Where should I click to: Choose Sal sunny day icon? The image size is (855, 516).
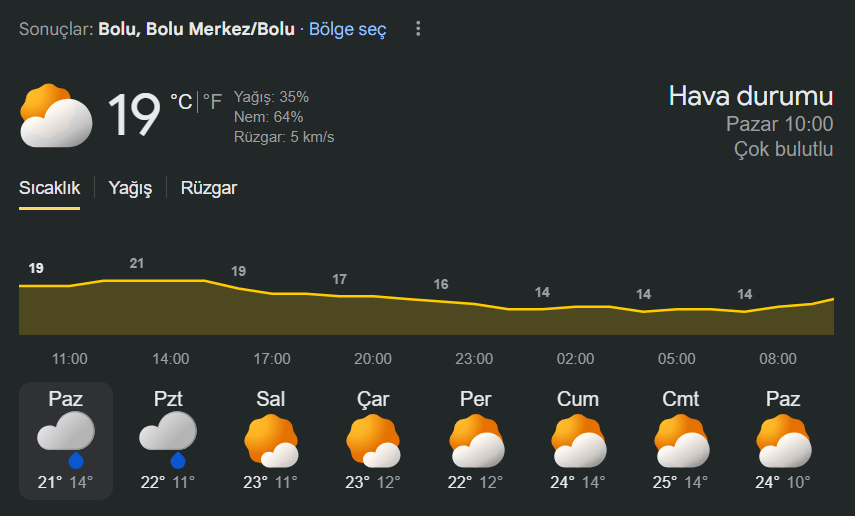pyautogui.click(x=271, y=441)
